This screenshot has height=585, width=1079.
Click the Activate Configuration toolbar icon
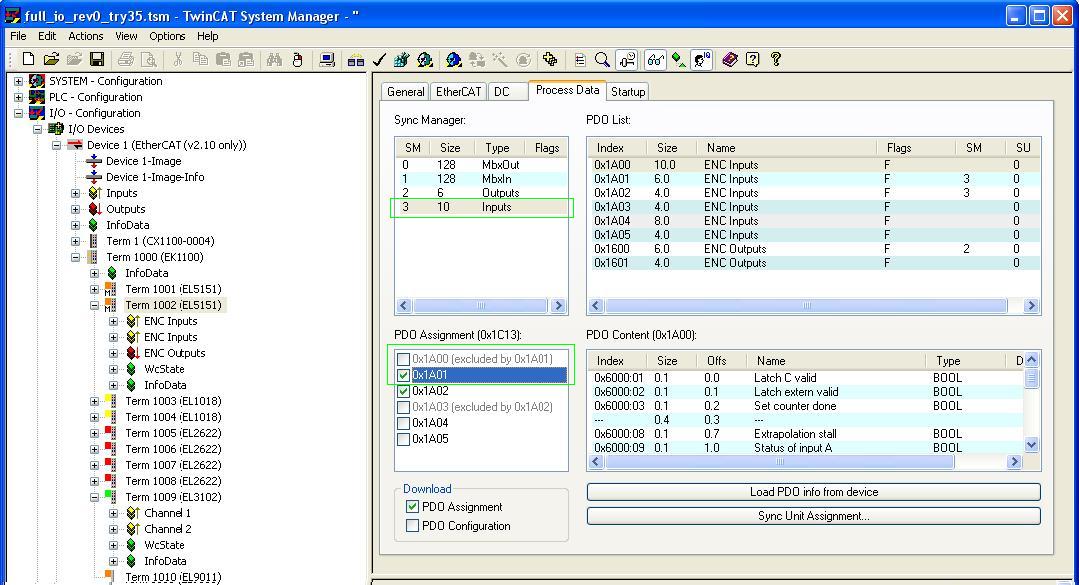click(x=402, y=60)
